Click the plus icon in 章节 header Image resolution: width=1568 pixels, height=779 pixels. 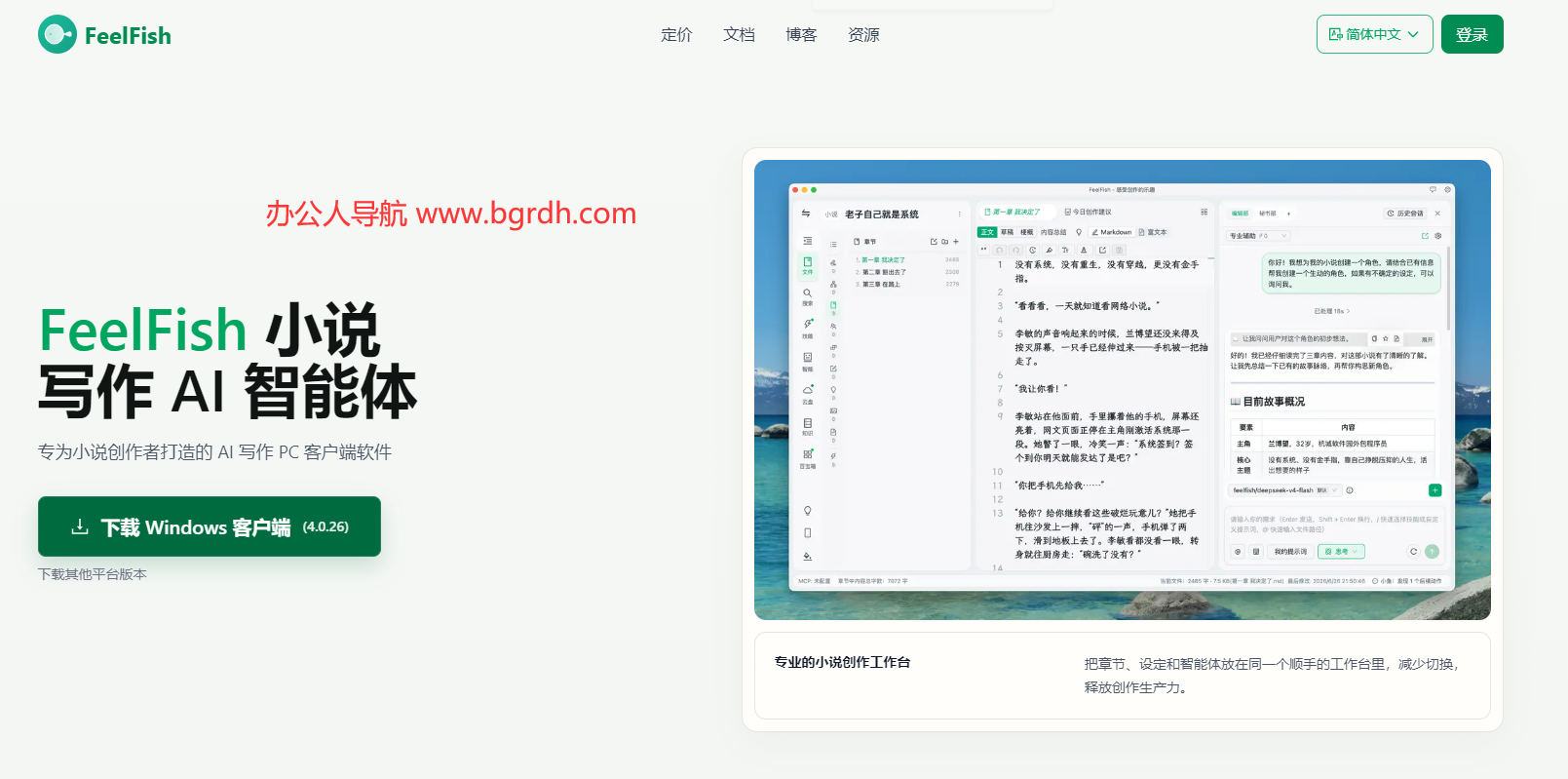[x=955, y=242]
